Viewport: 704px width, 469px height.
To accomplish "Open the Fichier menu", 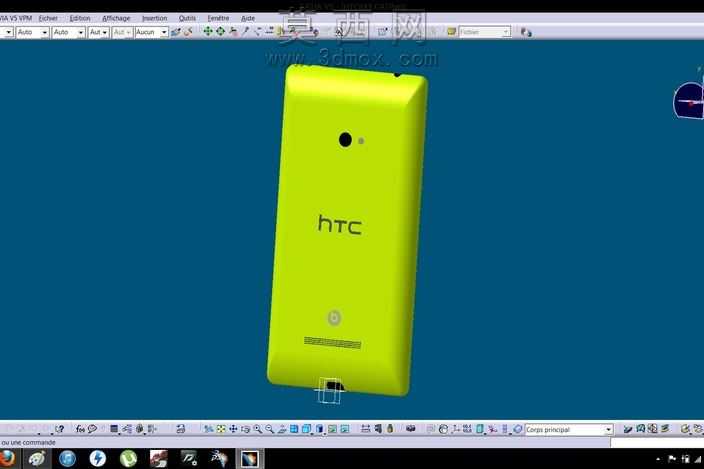I will 48,18.
